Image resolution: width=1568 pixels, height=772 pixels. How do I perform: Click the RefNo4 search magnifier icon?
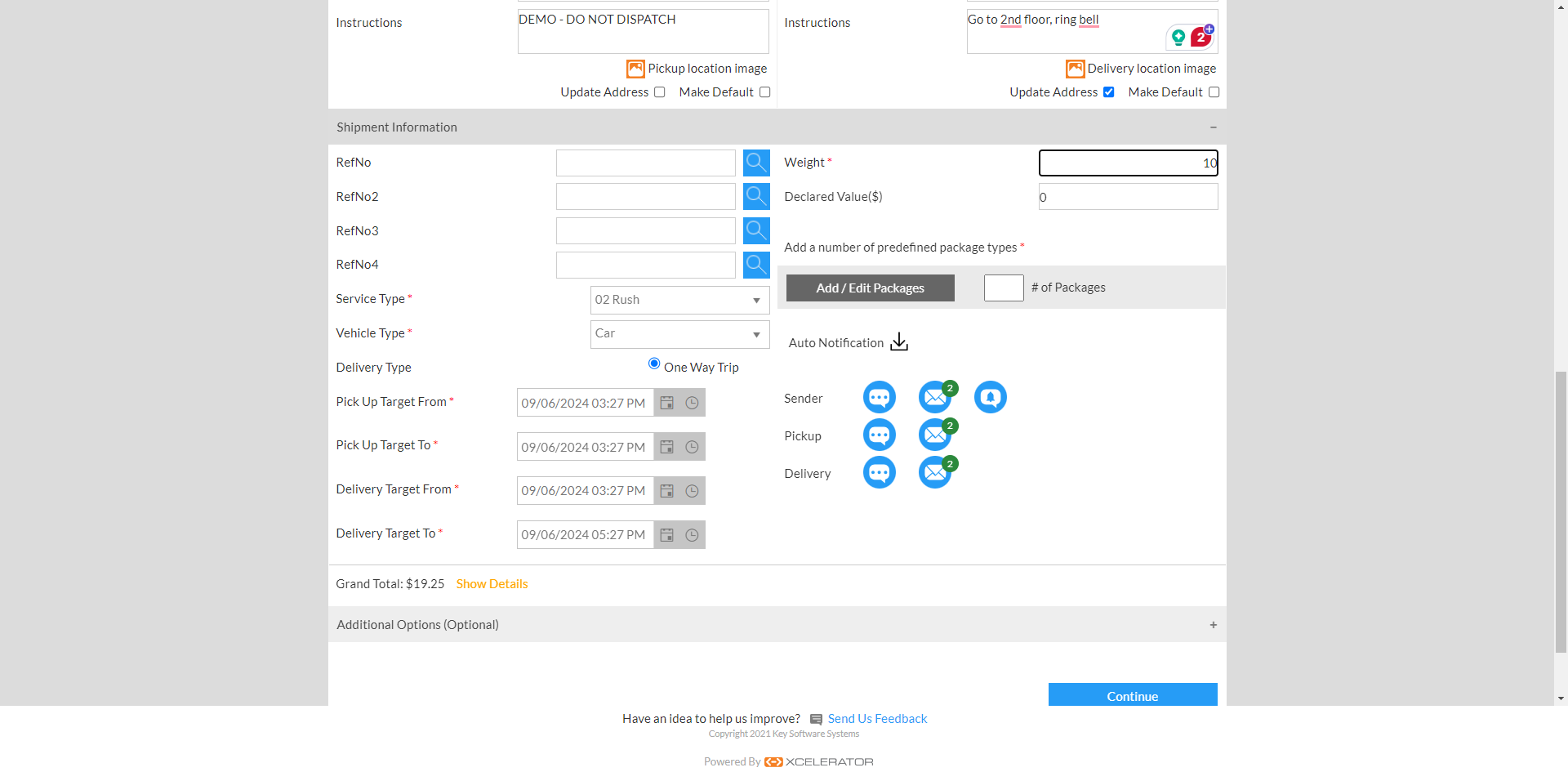point(756,265)
